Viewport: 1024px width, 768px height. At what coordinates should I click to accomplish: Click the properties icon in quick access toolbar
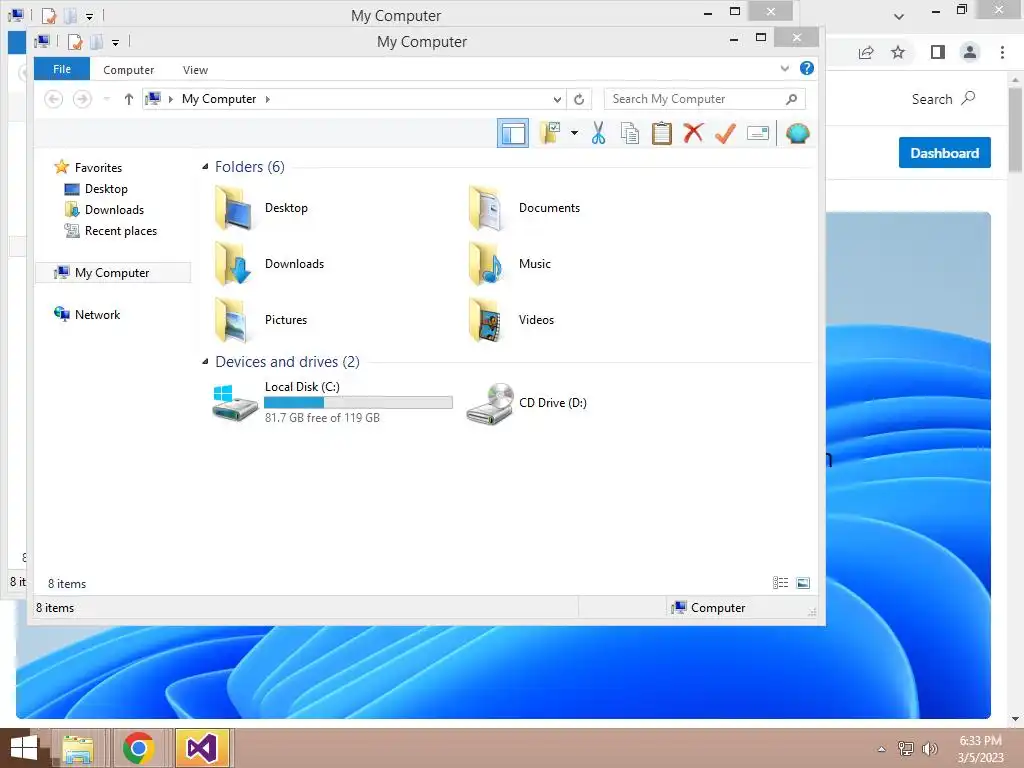76,42
